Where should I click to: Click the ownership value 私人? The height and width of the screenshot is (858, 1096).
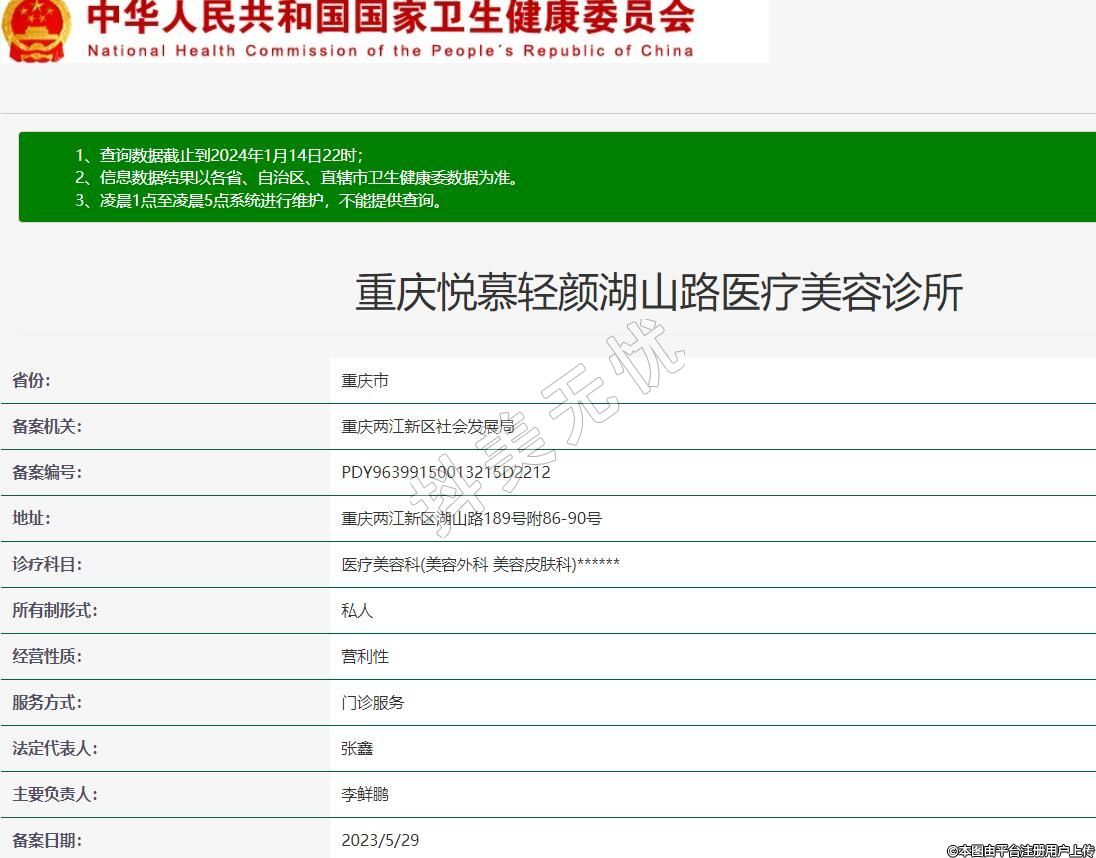tap(357, 611)
